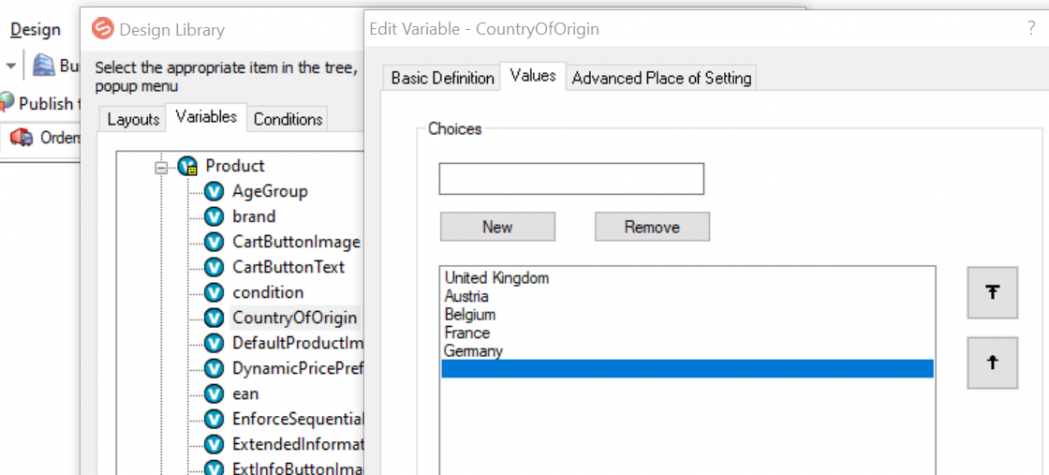The width and height of the screenshot is (1049, 475).
Task: Open the Basic Definition tab
Action: 442,77
